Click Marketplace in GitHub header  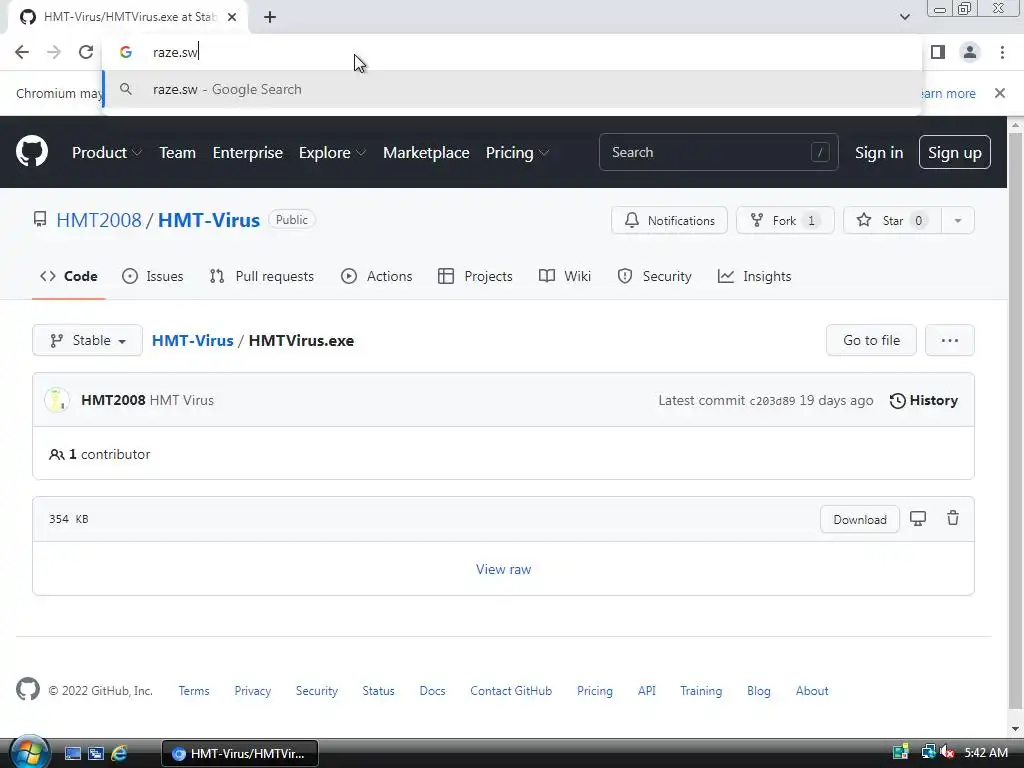tap(426, 152)
